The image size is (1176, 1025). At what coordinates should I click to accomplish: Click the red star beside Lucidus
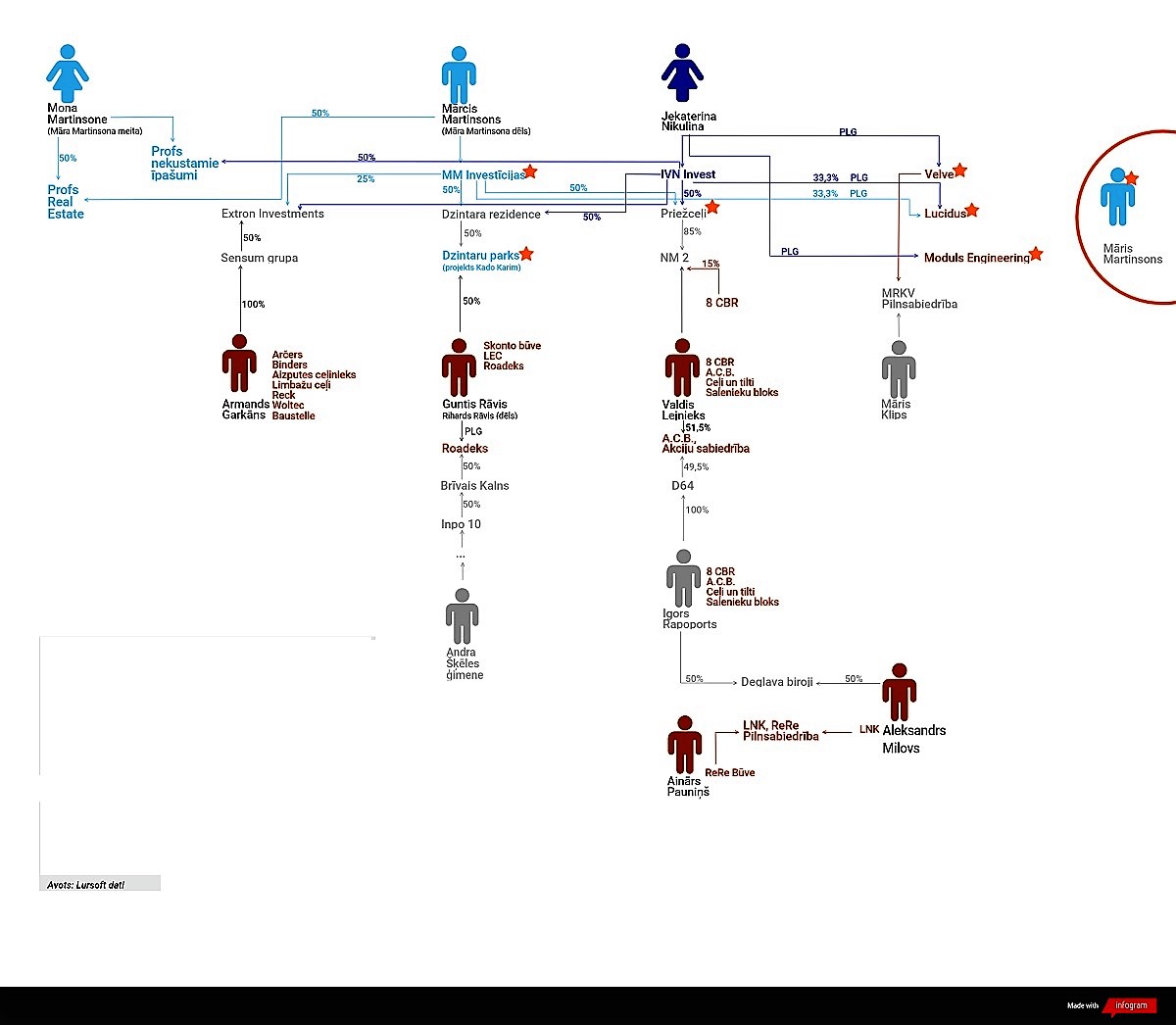click(x=972, y=210)
